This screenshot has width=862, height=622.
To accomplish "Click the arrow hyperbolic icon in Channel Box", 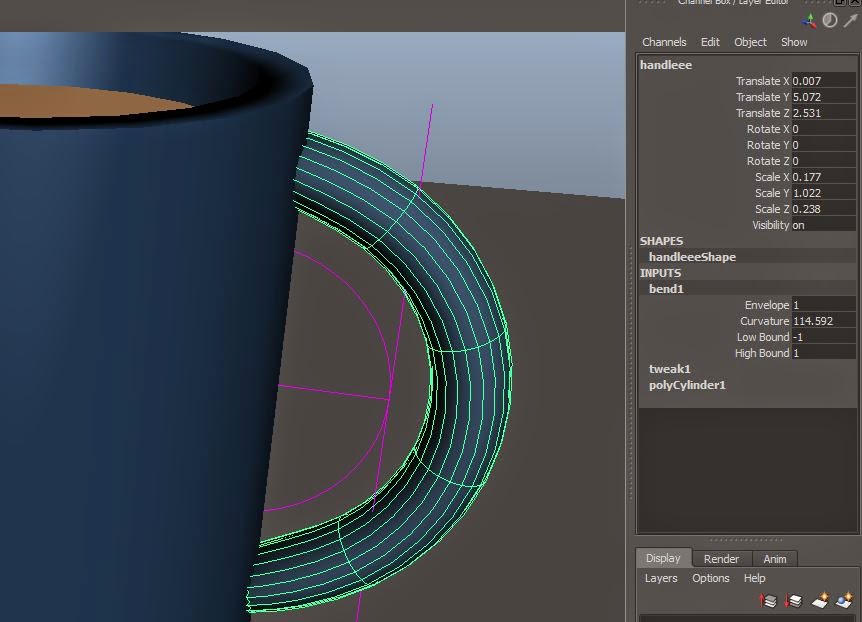I will point(850,20).
